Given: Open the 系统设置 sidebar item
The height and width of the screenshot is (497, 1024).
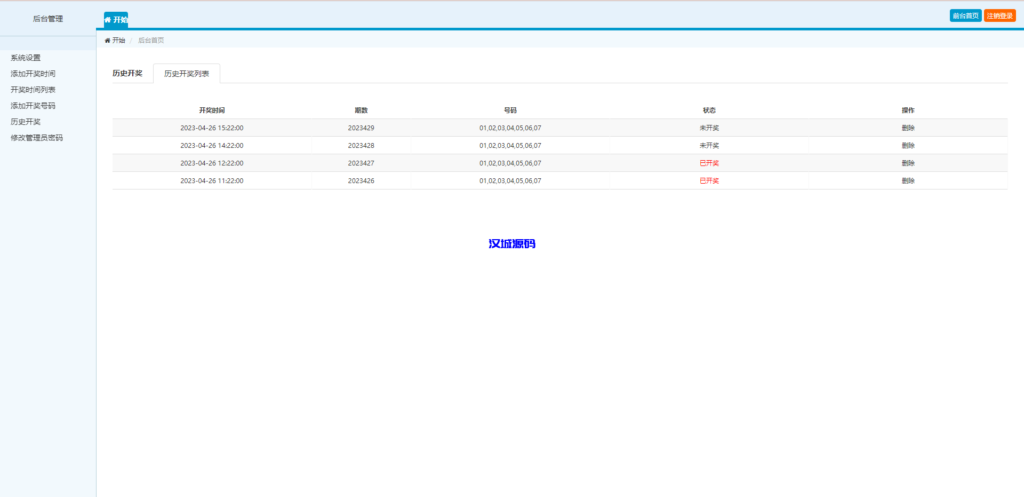Looking at the screenshot, I should click(x=26, y=58).
